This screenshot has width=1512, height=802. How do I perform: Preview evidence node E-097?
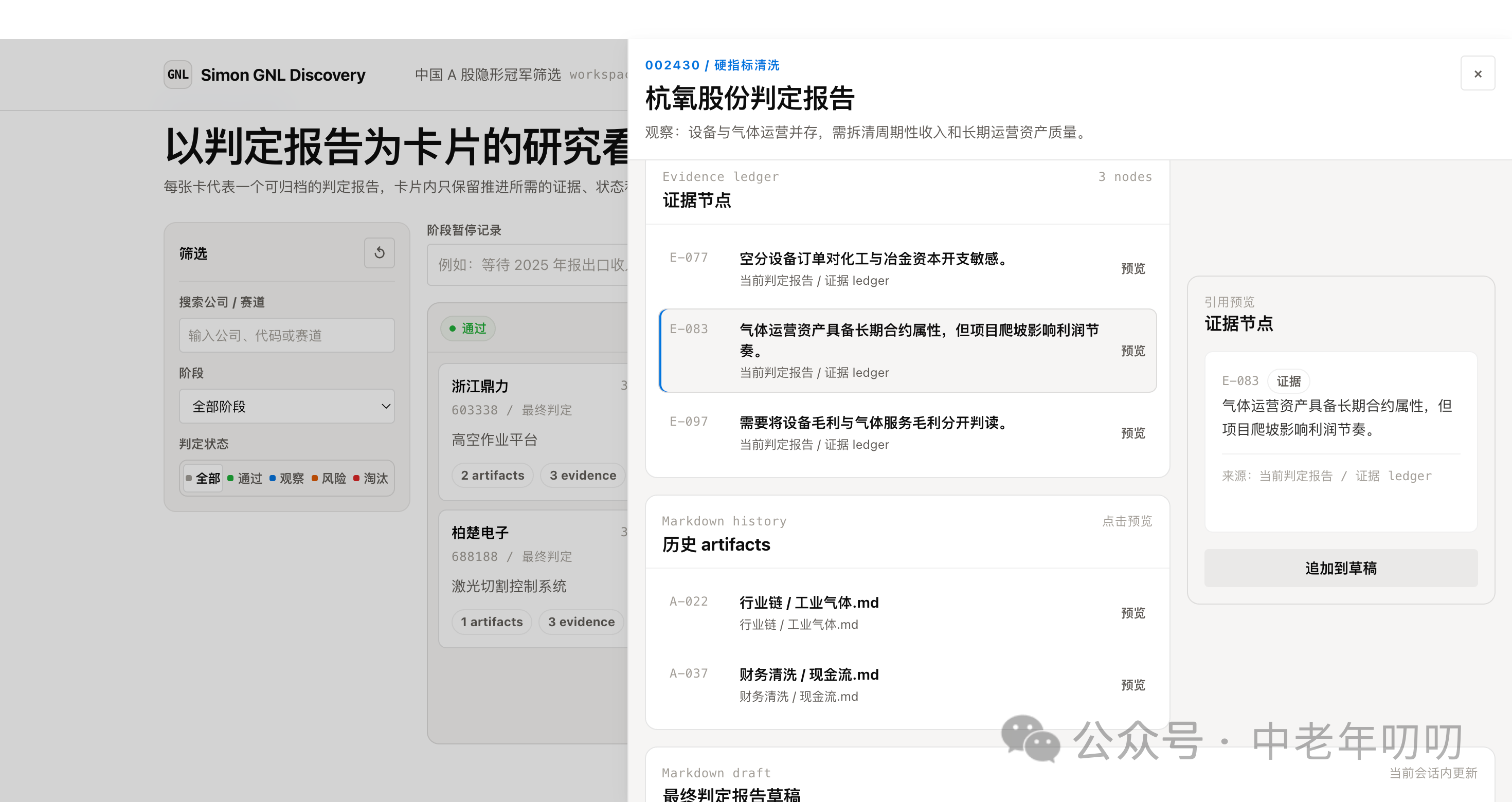pos(1133,433)
